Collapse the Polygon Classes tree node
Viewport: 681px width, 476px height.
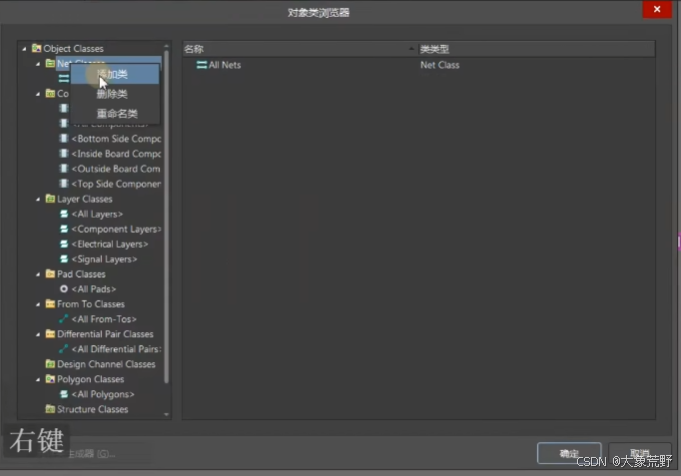[x=38, y=380]
